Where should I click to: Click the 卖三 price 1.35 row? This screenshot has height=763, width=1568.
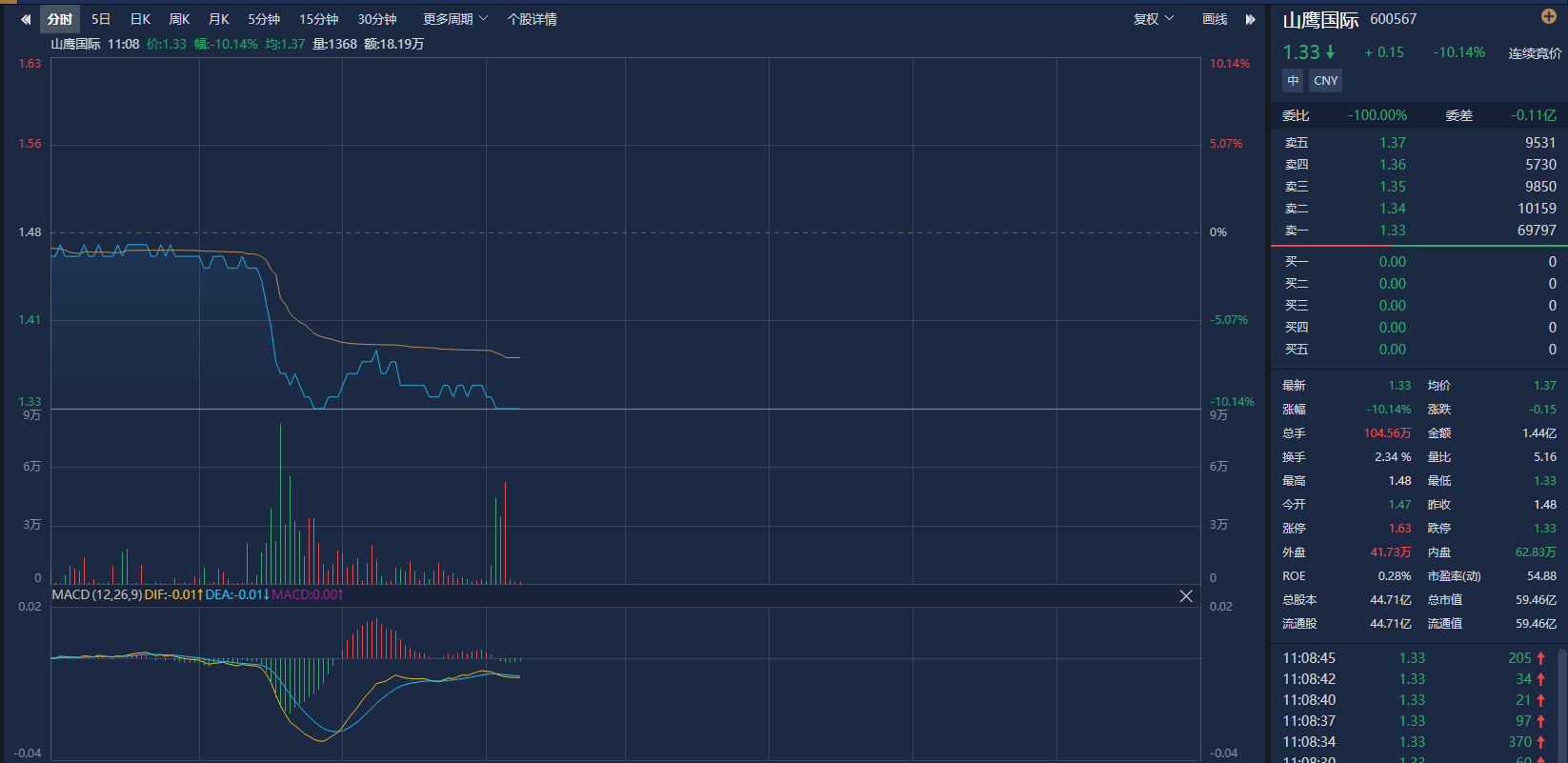pyautogui.click(x=1419, y=187)
